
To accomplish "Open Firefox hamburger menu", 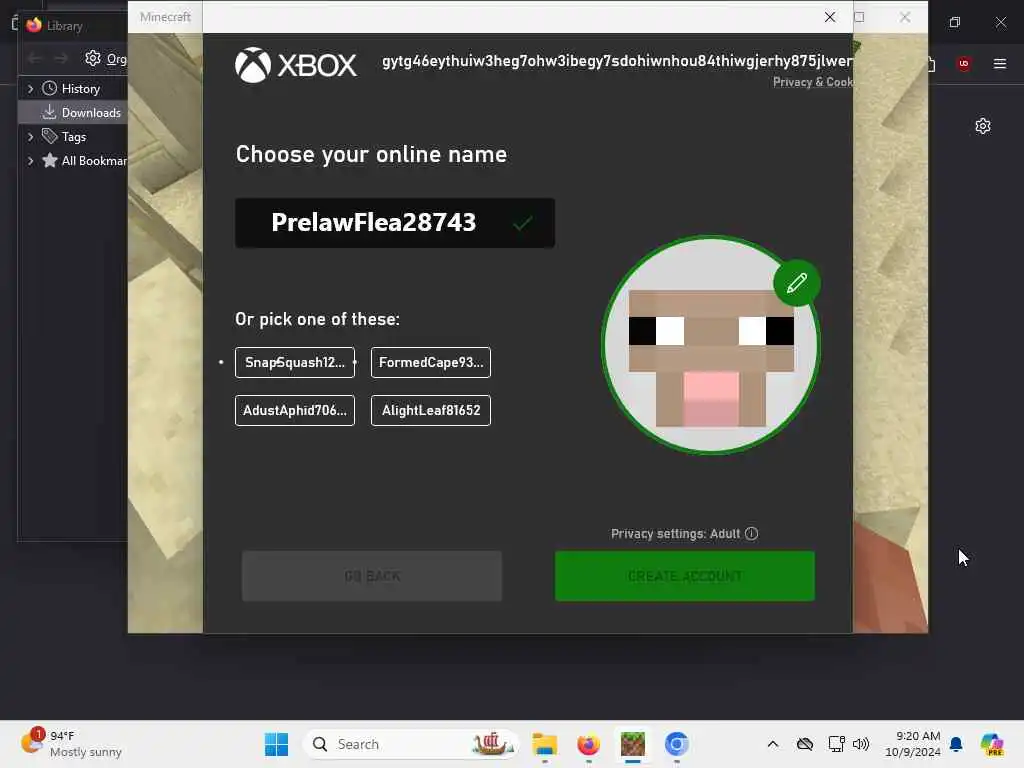I will pyautogui.click(x=1000, y=63).
